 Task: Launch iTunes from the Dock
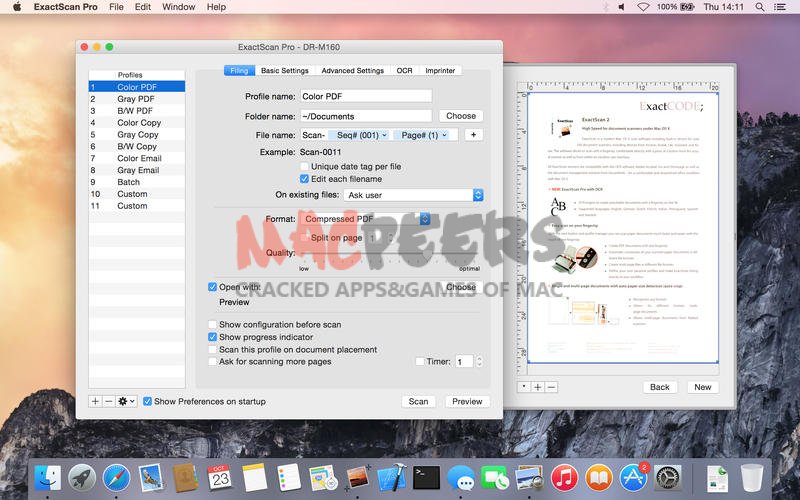[x=564, y=478]
